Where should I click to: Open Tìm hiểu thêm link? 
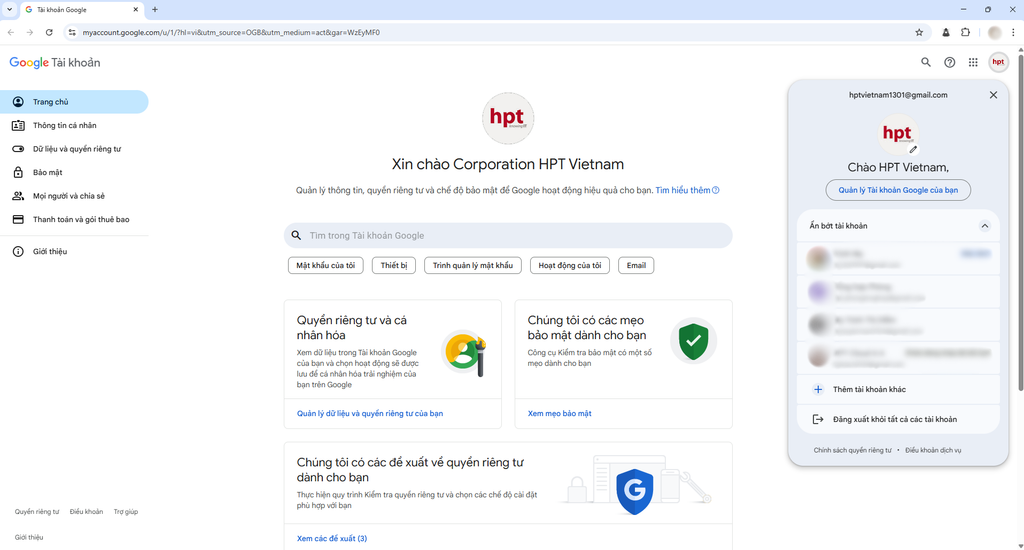(x=687, y=190)
